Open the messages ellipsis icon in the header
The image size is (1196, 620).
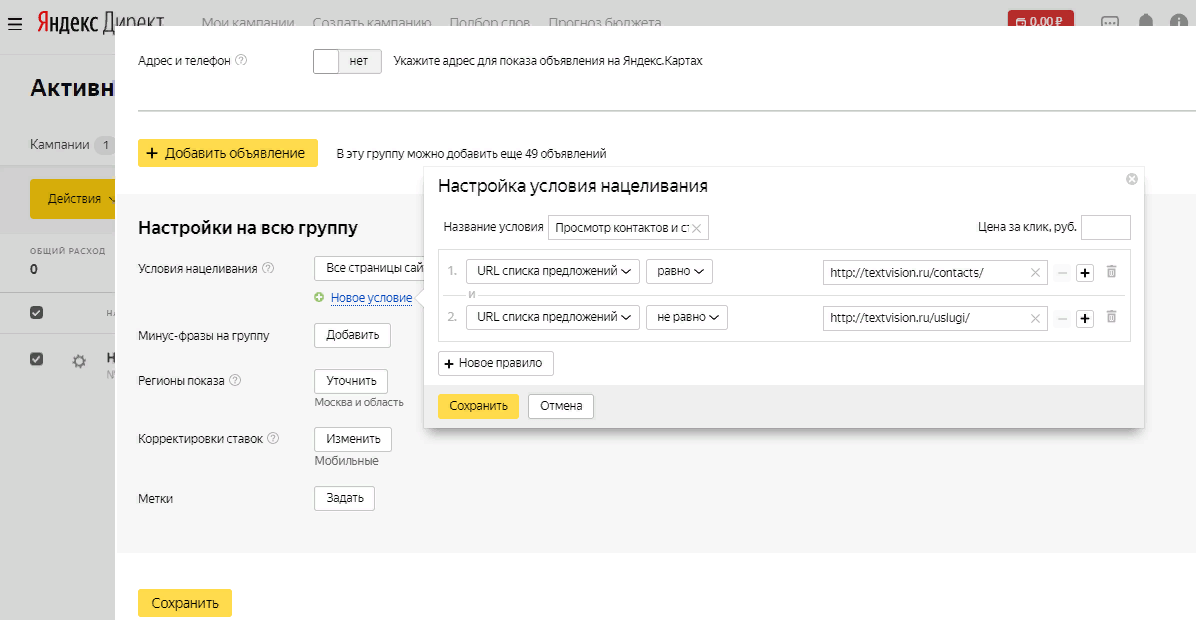1108,19
